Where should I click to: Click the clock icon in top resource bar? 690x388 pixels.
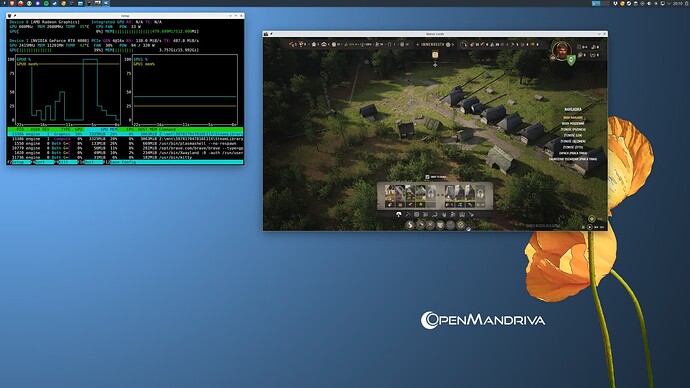pos(463,44)
